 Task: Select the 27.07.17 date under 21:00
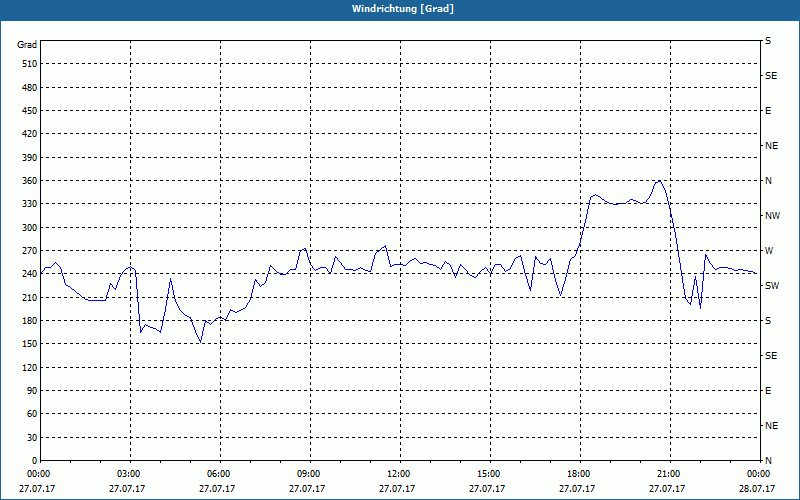pos(667,489)
